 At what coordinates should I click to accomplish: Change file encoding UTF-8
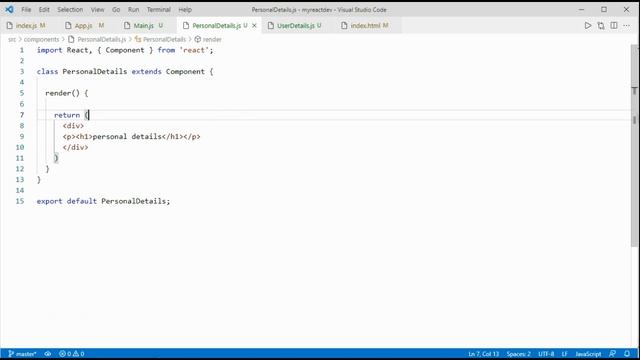[546, 354]
